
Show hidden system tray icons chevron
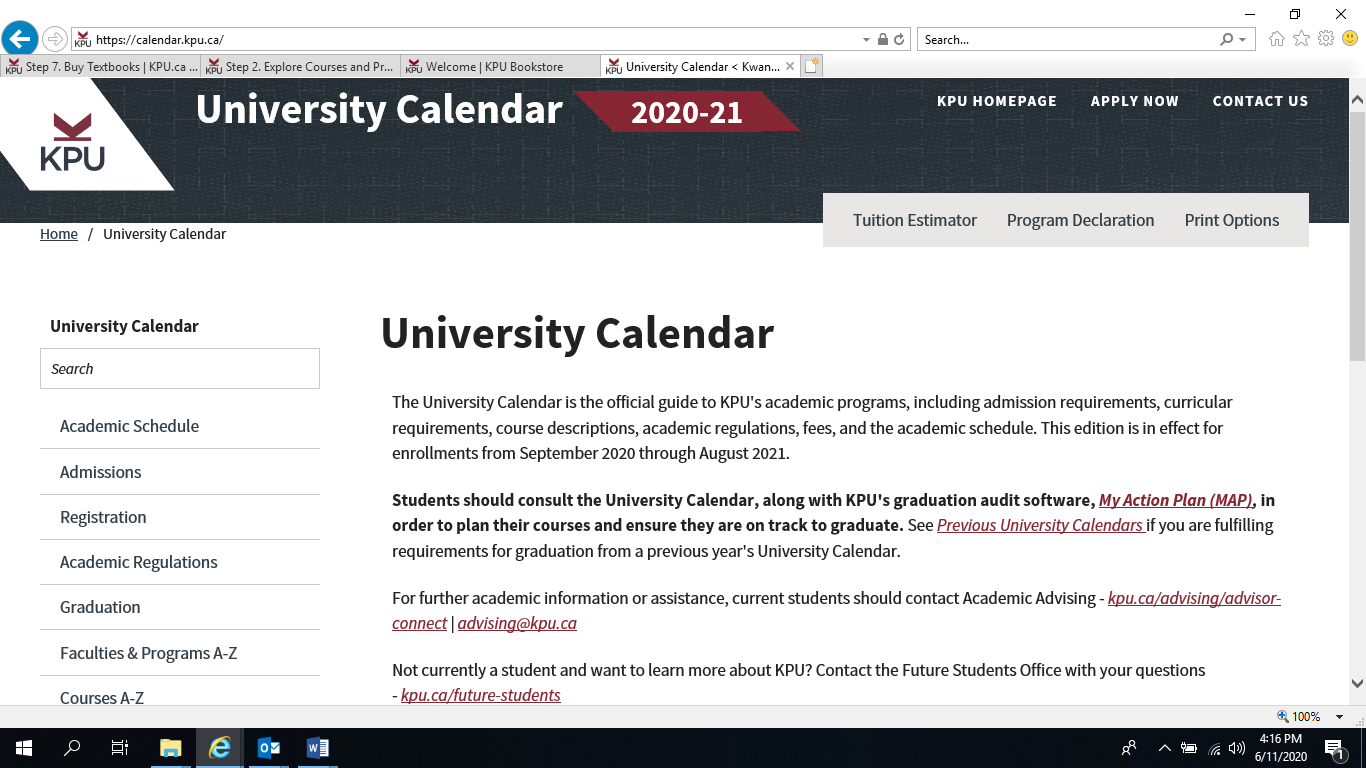click(x=1164, y=748)
